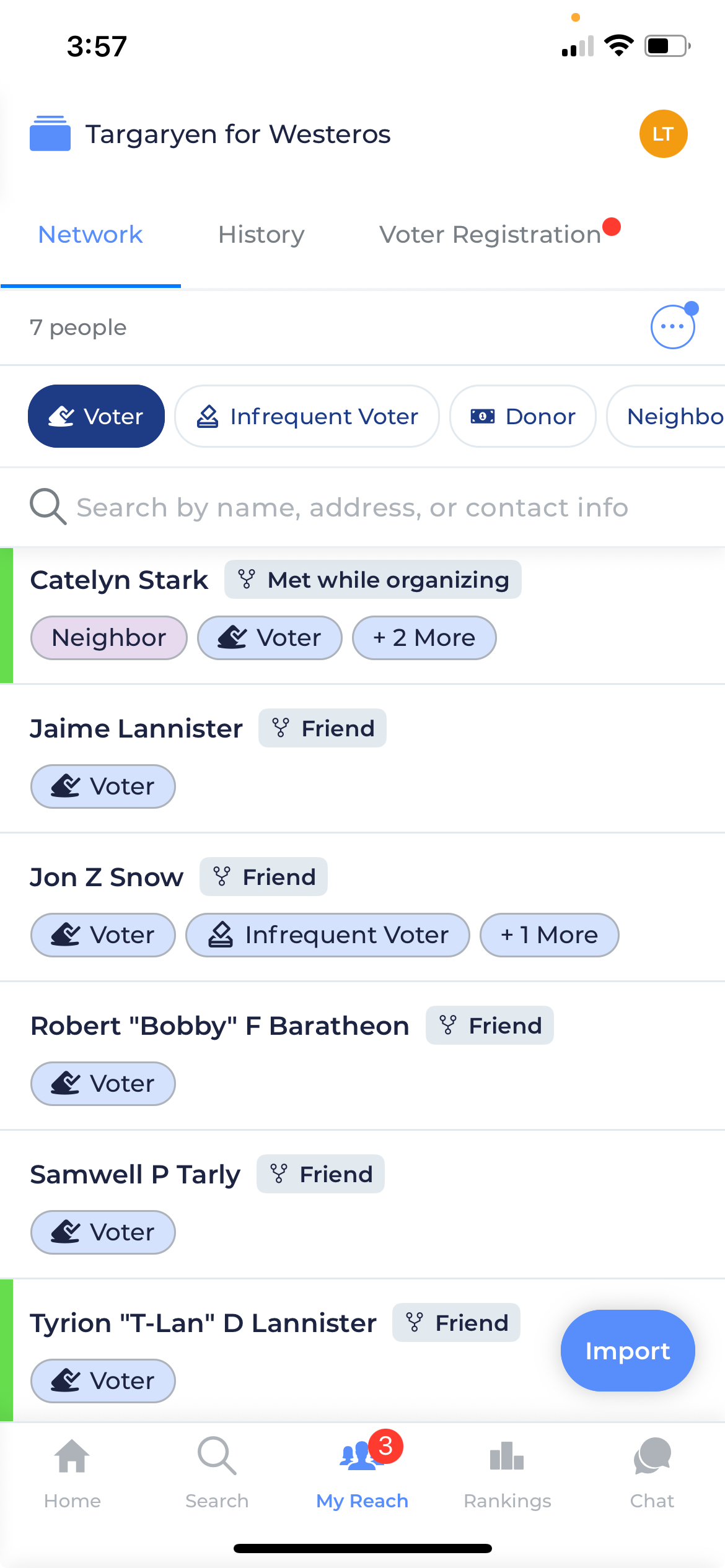Open the blue campaign folder icon
The width and height of the screenshot is (725, 1568).
[50, 134]
